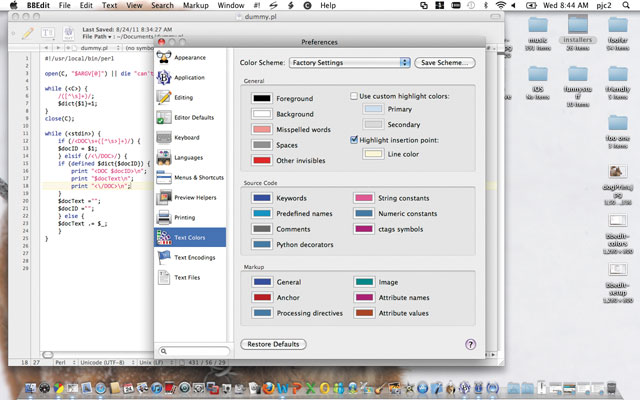Screen dimensions: 640x400
Task: Click the Numeric constants color swatch
Action: click(x=364, y=213)
